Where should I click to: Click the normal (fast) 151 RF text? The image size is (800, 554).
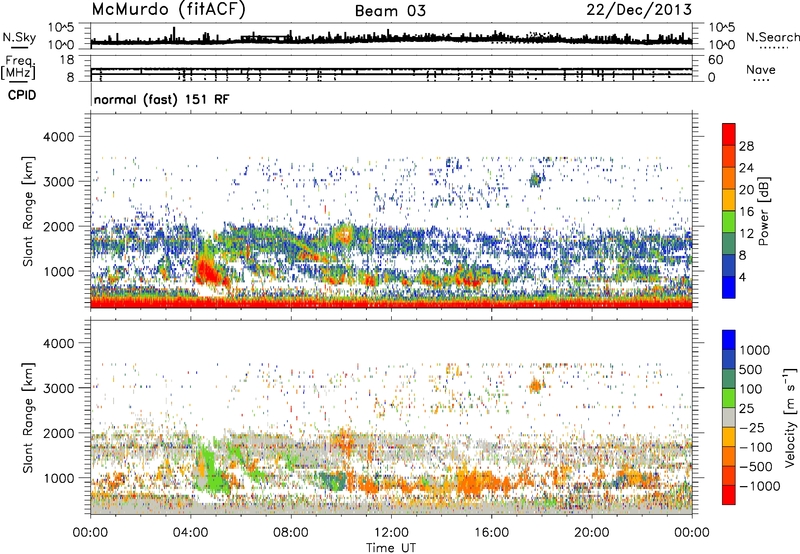pos(162,99)
